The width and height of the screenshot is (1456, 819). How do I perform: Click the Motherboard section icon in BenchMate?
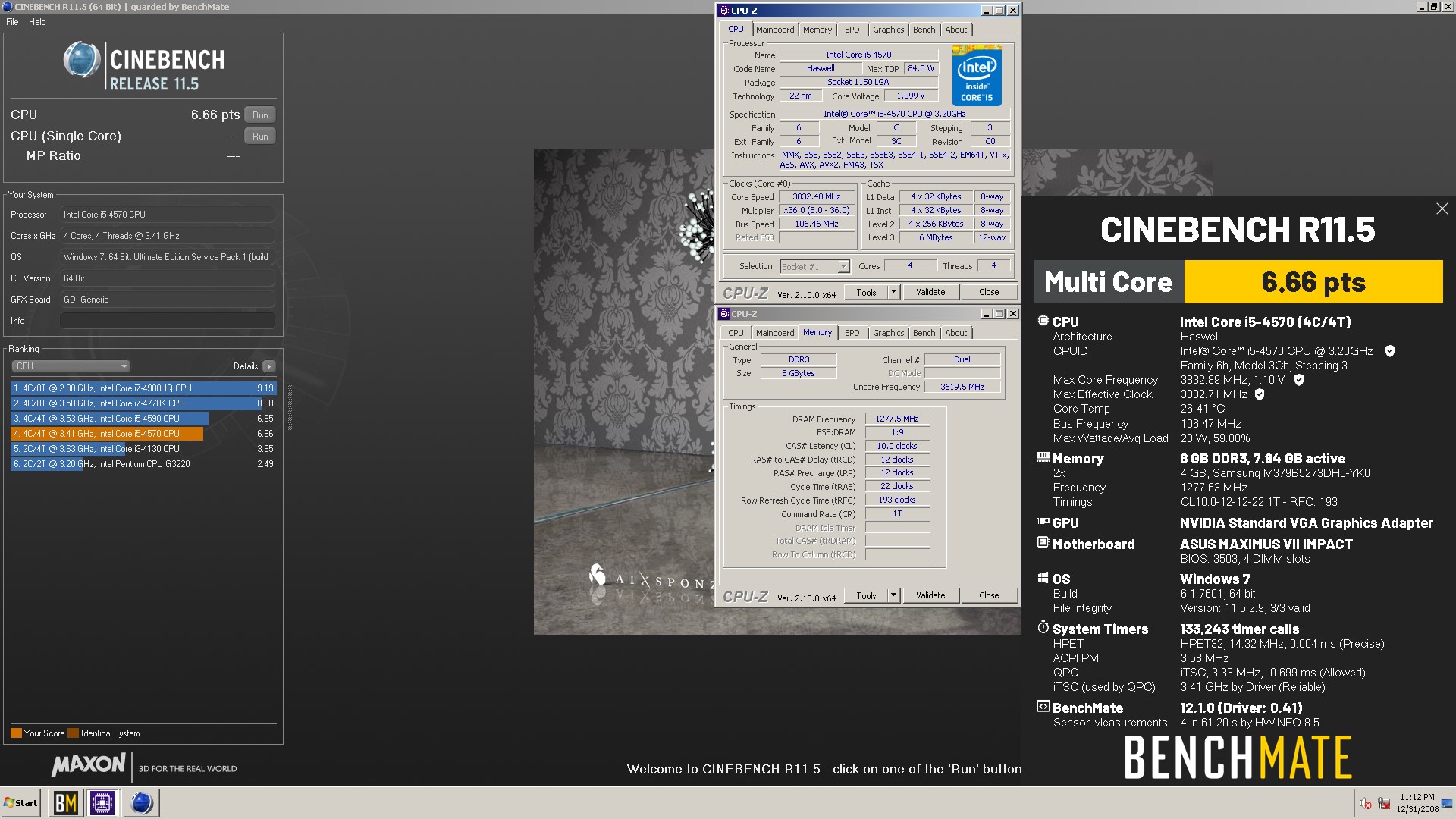[1043, 543]
